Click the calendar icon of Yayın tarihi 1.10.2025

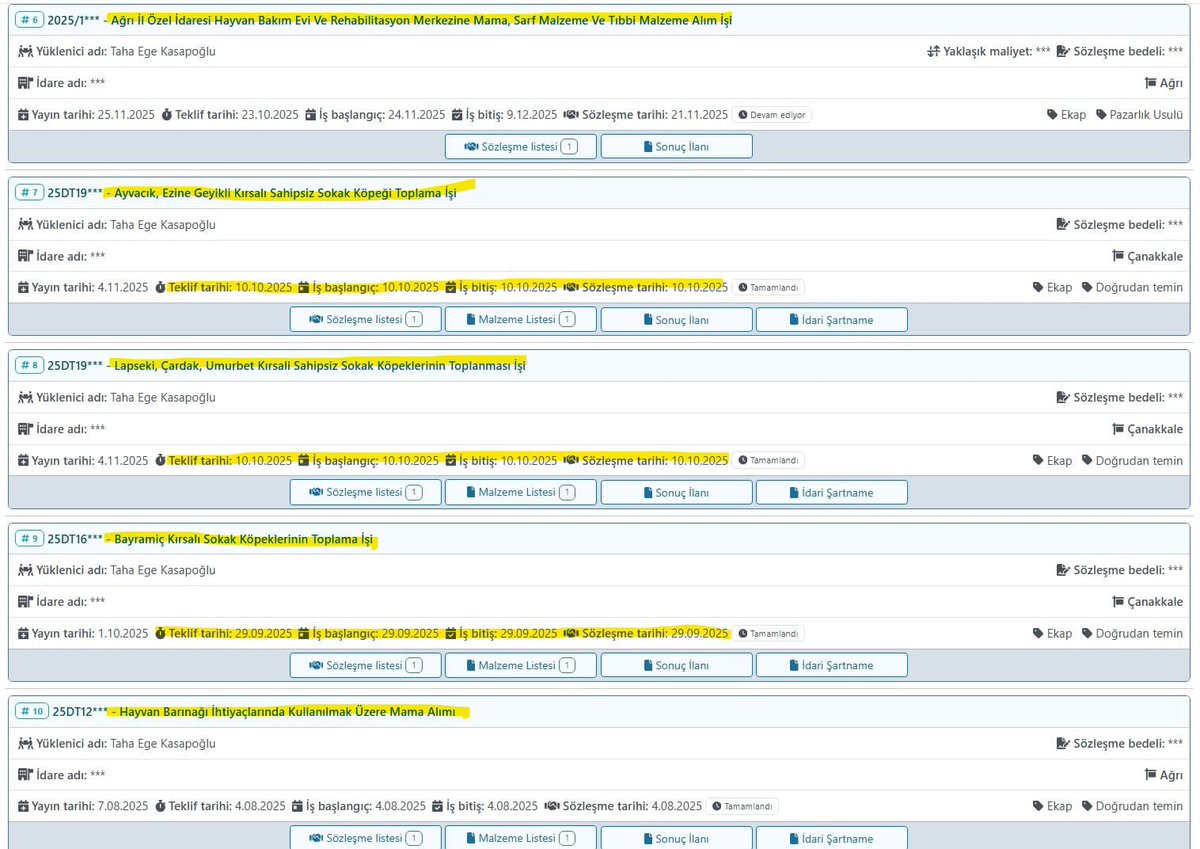(x=24, y=633)
